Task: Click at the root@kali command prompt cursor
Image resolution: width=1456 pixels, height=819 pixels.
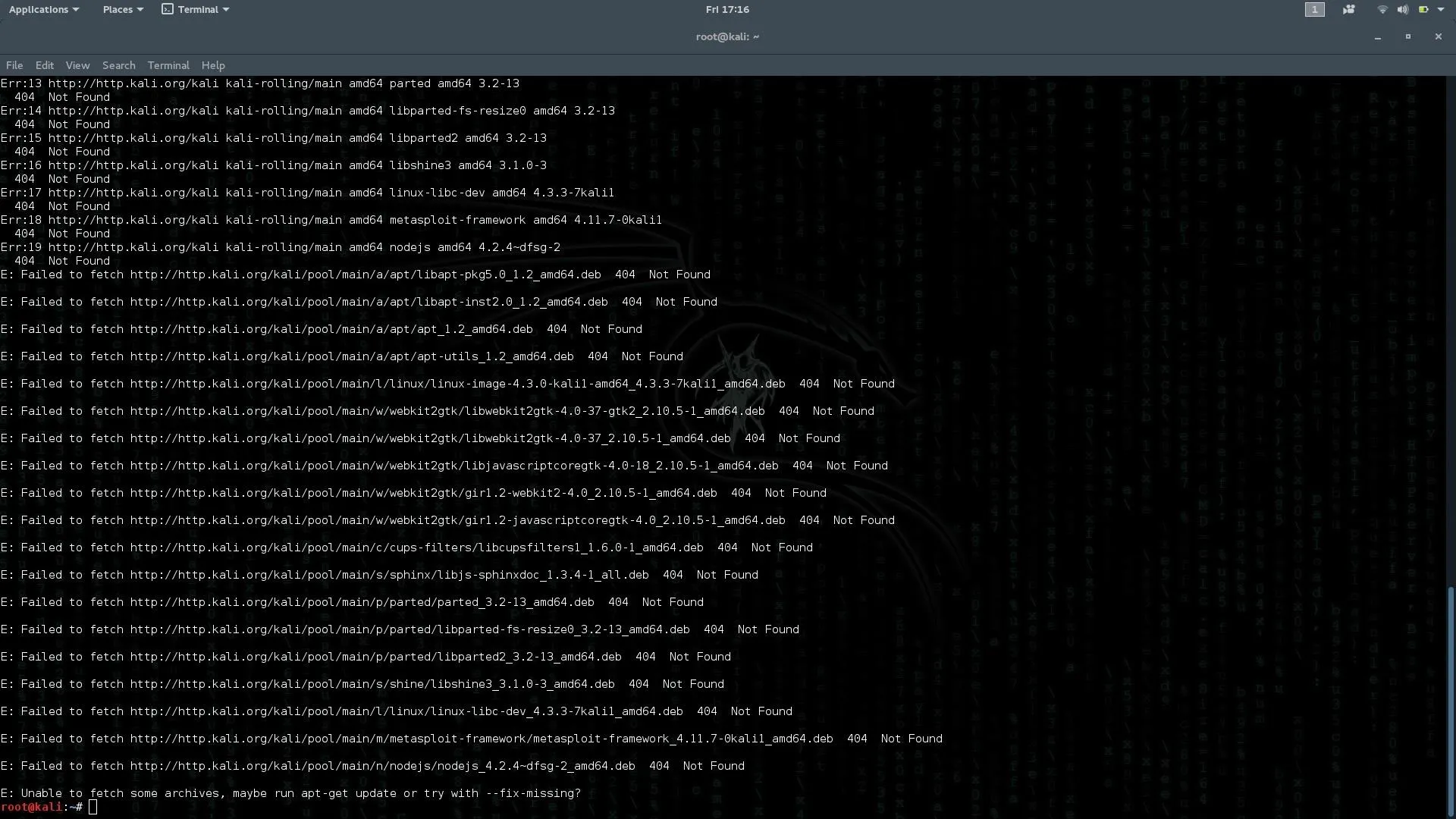Action: 93,807
